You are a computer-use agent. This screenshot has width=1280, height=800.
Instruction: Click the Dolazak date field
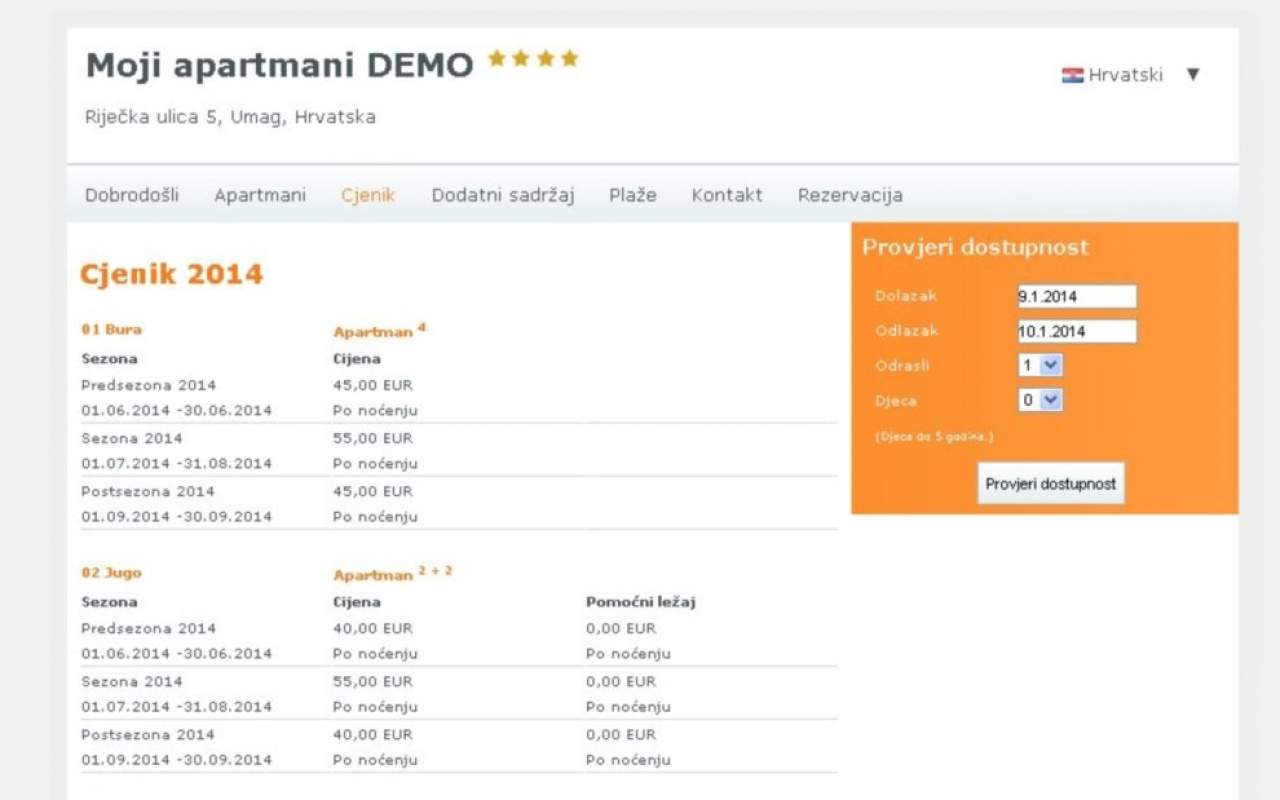1077,296
